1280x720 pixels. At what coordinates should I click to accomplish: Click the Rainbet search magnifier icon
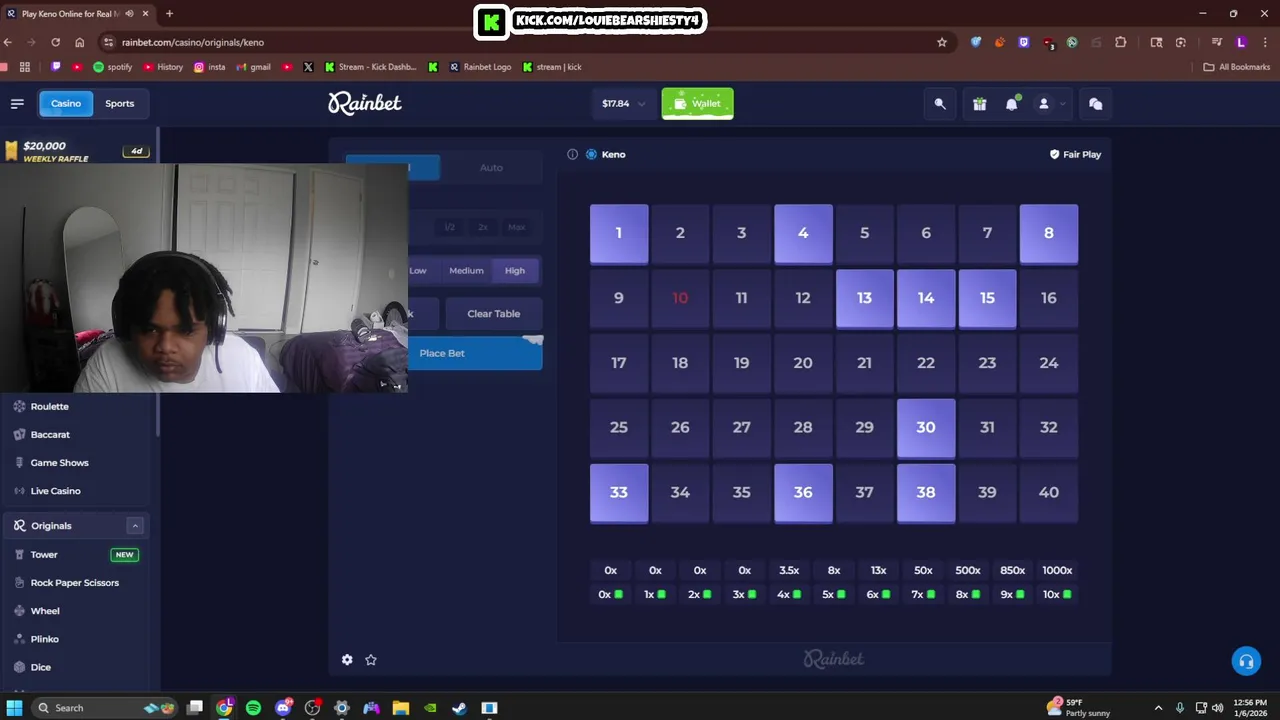pyautogui.click(x=940, y=103)
